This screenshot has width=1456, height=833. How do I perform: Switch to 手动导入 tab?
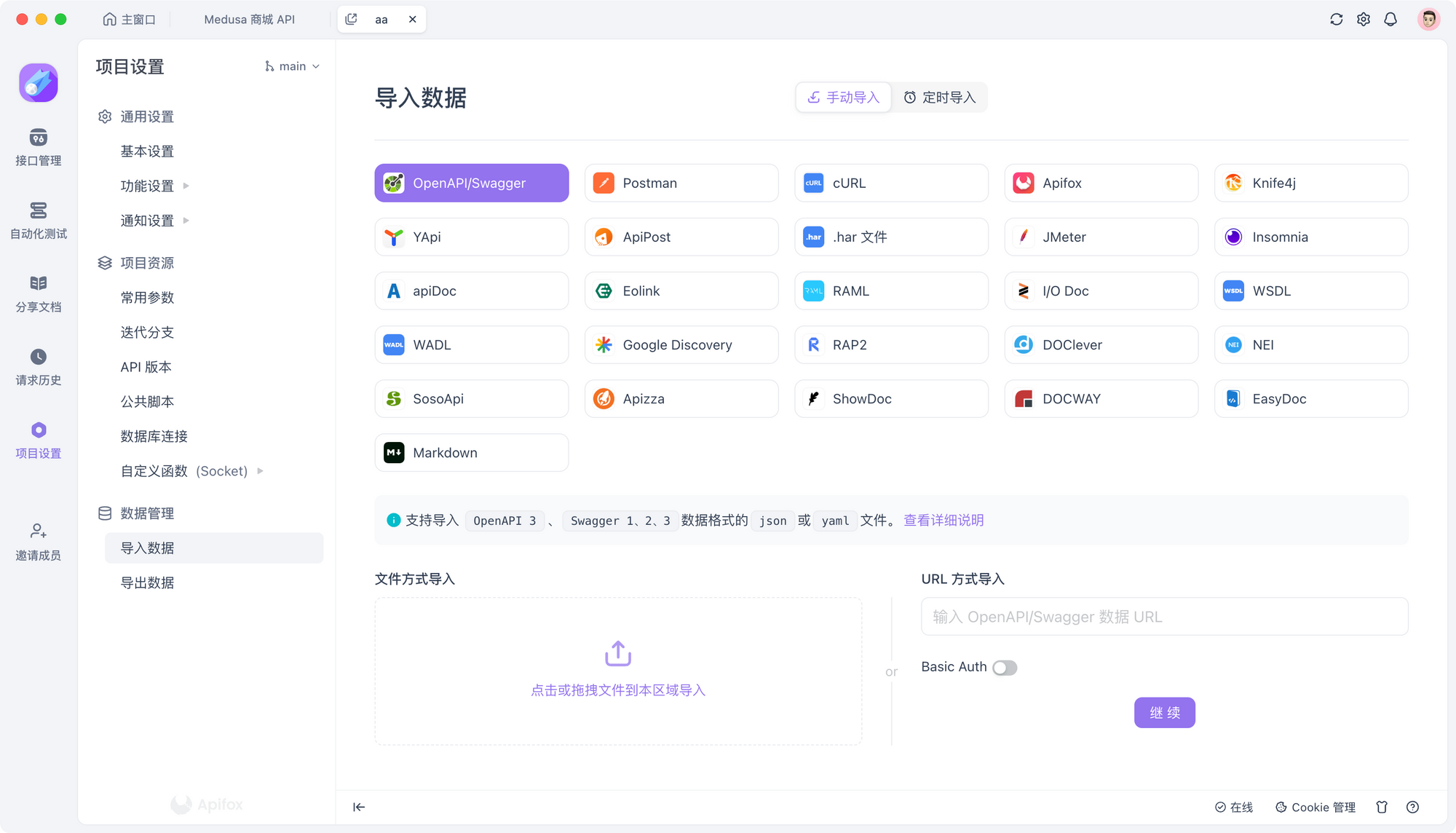(843, 97)
